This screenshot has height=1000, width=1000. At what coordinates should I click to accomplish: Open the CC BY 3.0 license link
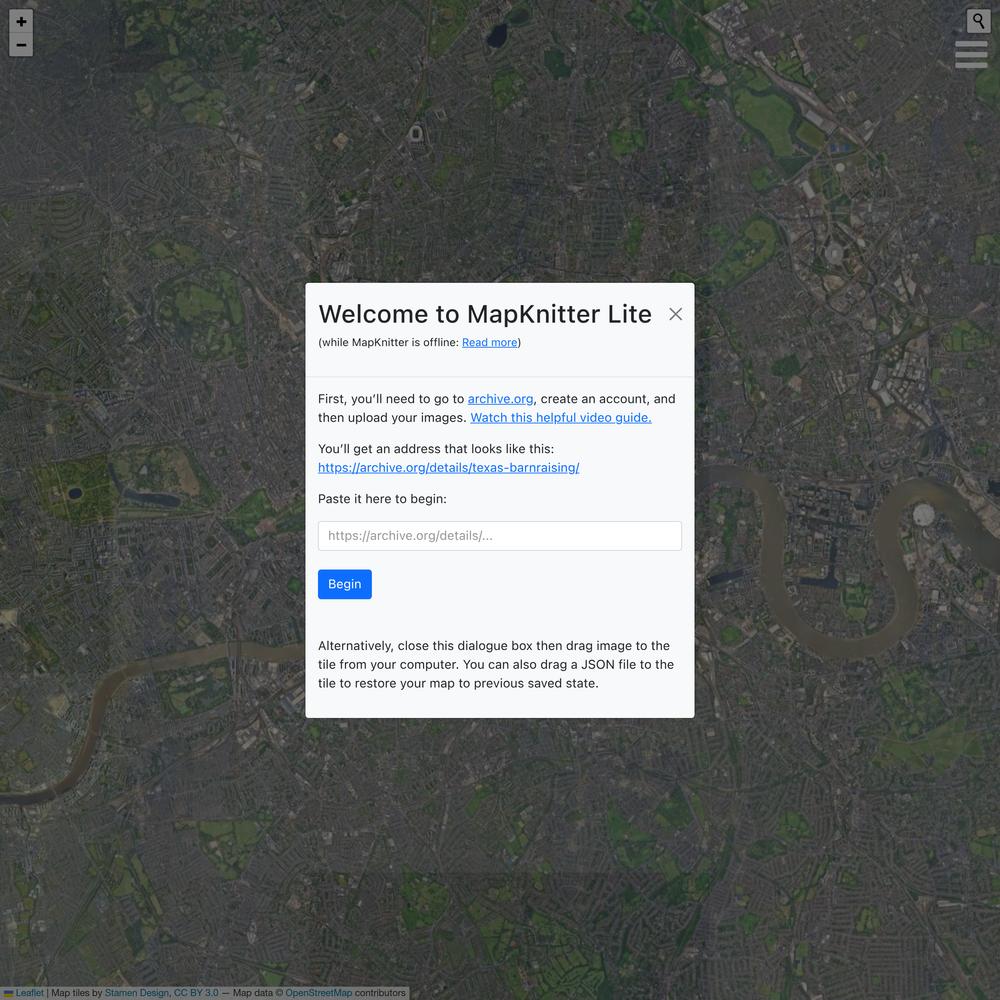coord(196,993)
